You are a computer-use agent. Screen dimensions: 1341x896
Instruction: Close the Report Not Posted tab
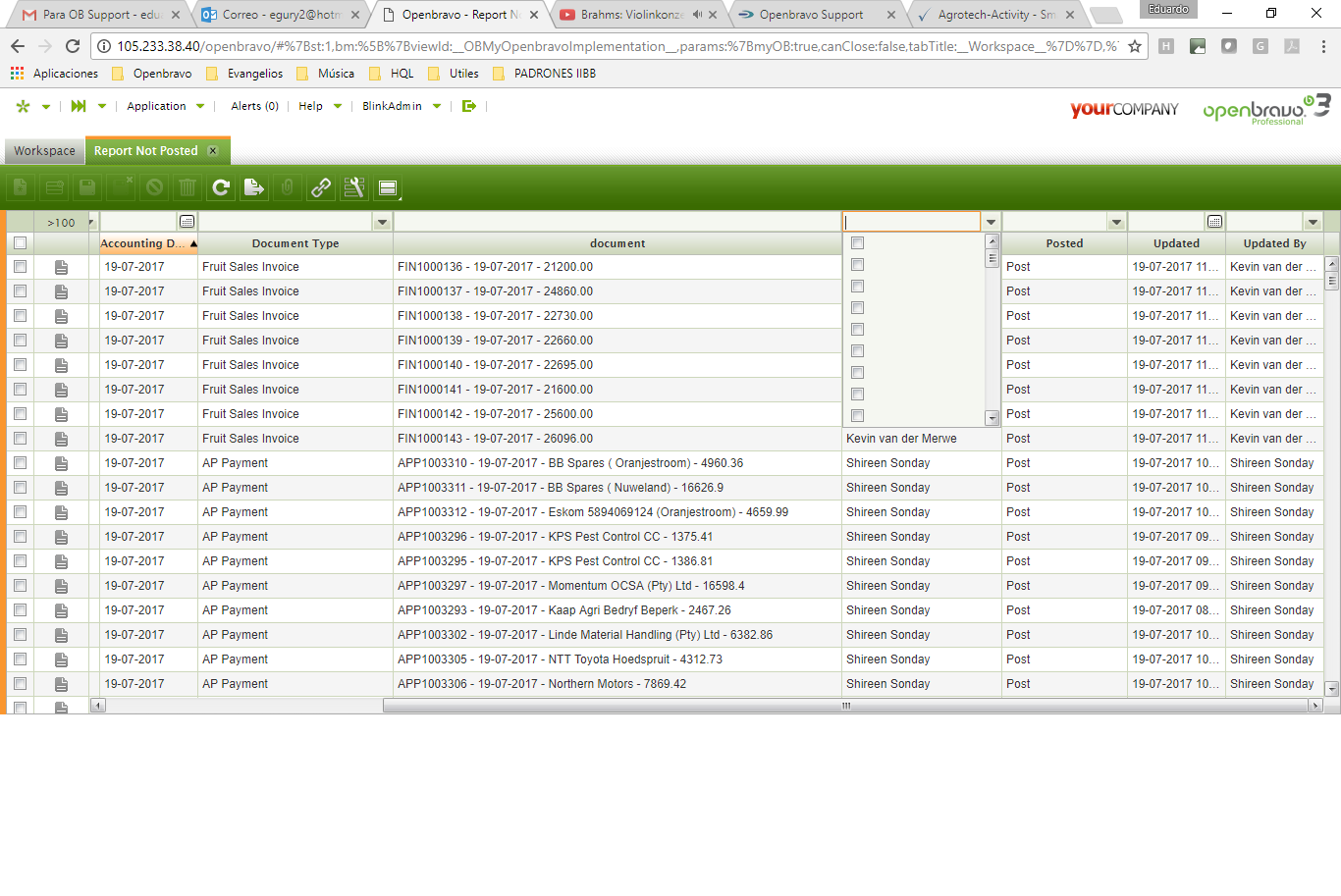click(x=213, y=151)
